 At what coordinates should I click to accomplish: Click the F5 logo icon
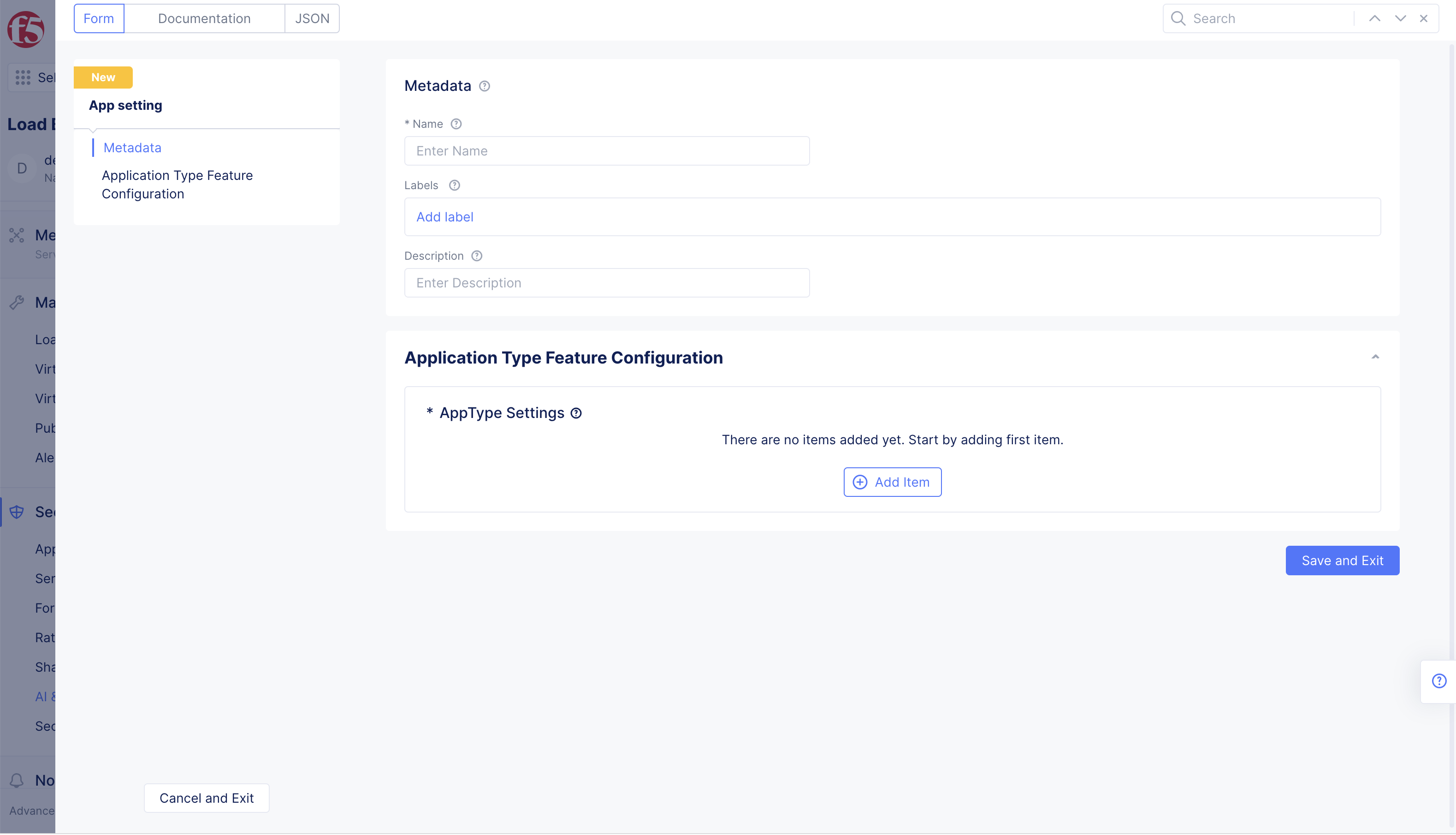[26, 29]
